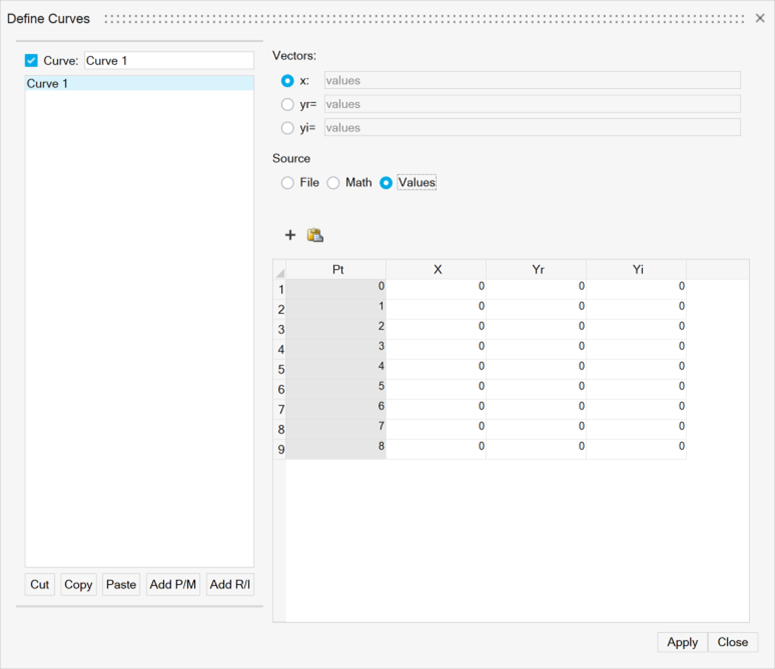Click the Cut button
The image size is (775, 669).
pos(40,585)
